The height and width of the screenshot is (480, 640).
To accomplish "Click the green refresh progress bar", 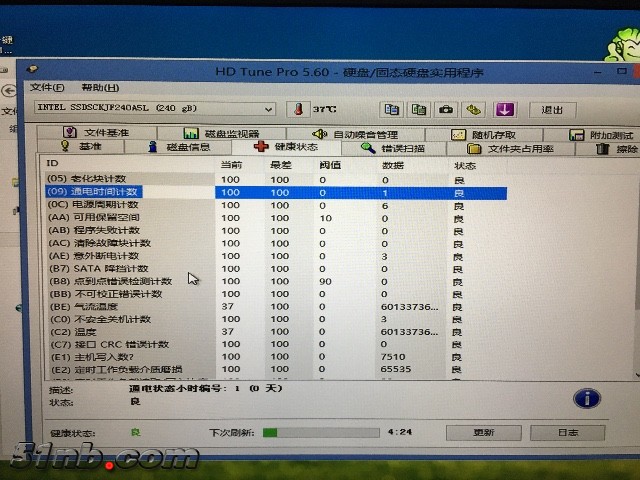I will pyautogui.click(x=318, y=432).
